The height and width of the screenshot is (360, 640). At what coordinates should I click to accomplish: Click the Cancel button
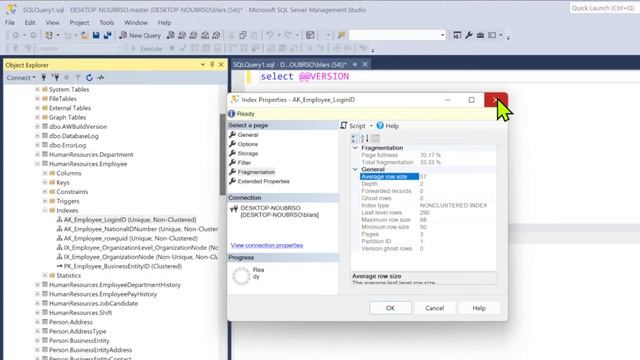coord(434,308)
